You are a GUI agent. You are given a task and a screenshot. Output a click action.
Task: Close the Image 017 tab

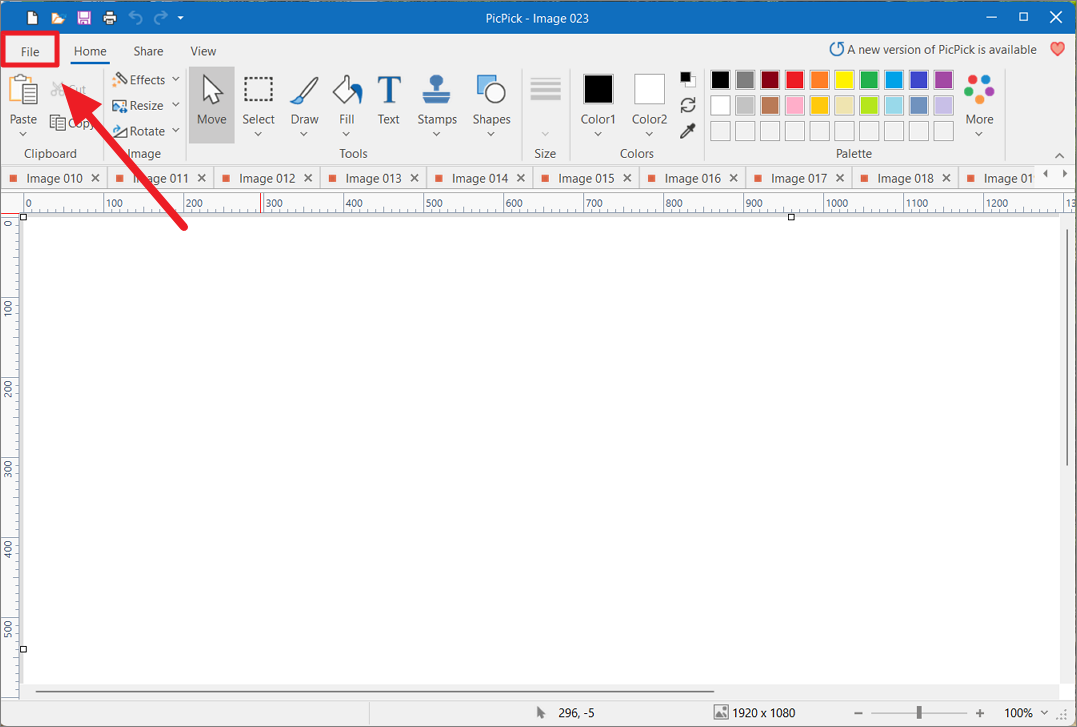[x=839, y=178]
